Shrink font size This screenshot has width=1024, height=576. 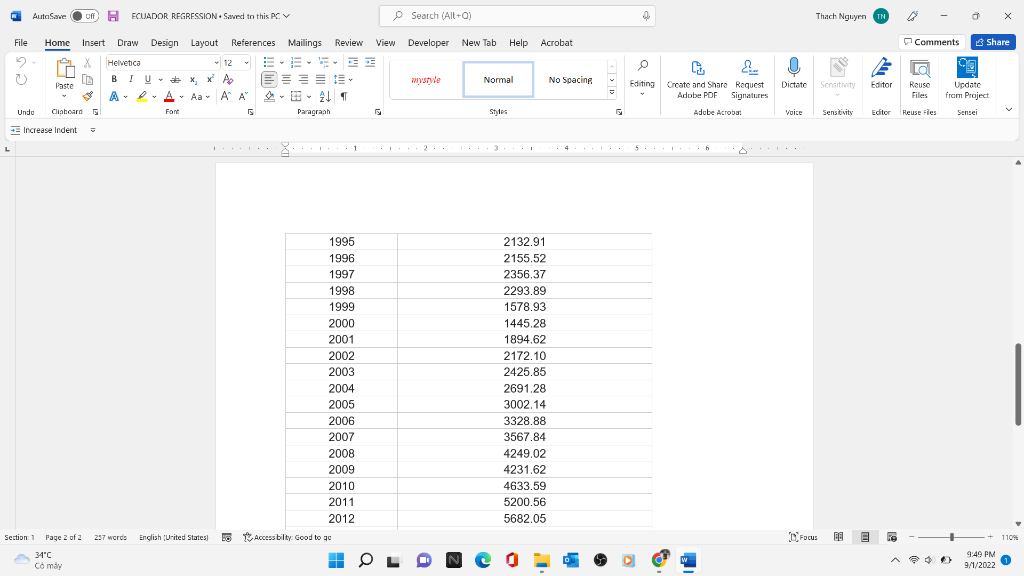[x=242, y=96]
